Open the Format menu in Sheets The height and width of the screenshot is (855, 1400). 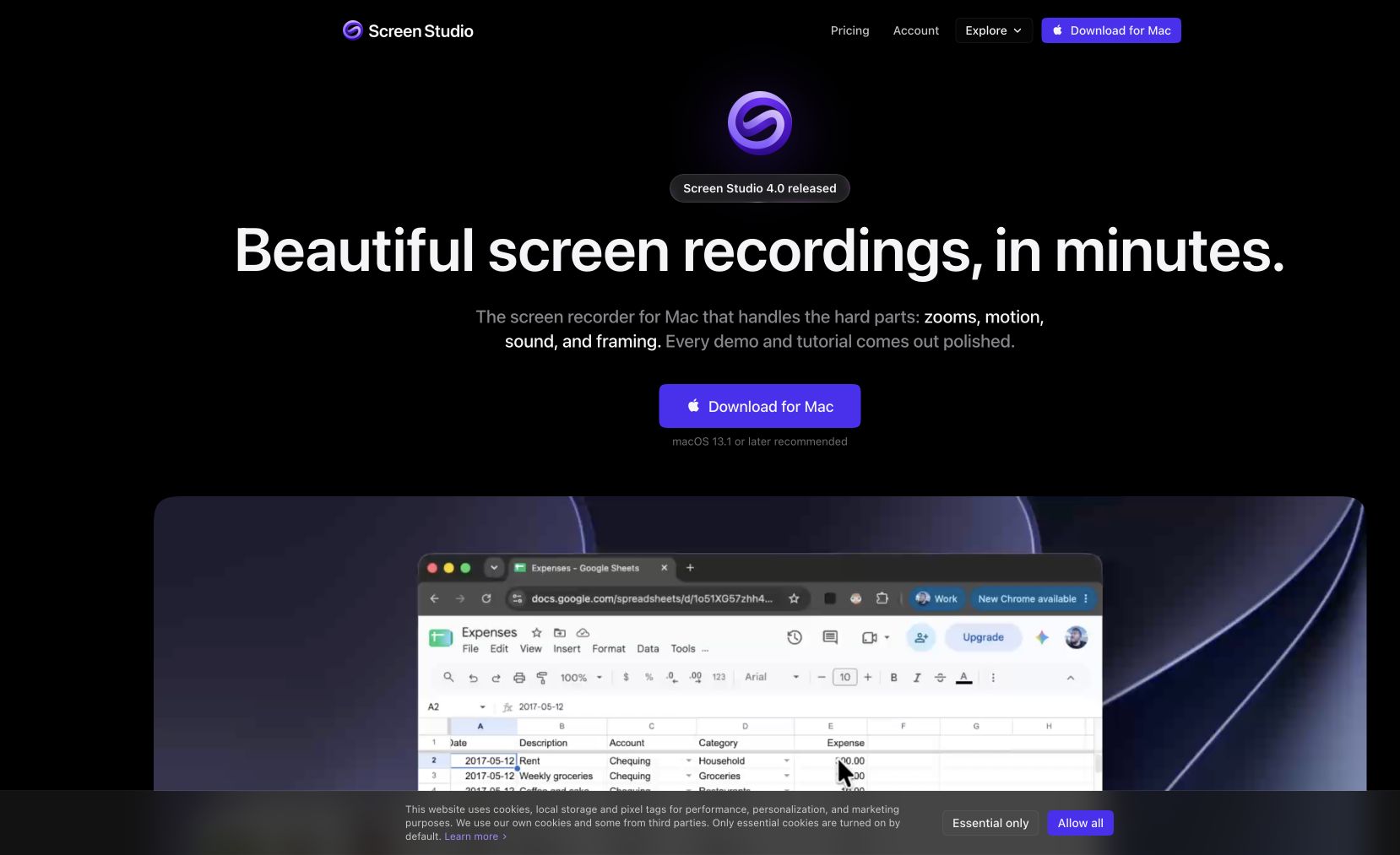(x=609, y=649)
